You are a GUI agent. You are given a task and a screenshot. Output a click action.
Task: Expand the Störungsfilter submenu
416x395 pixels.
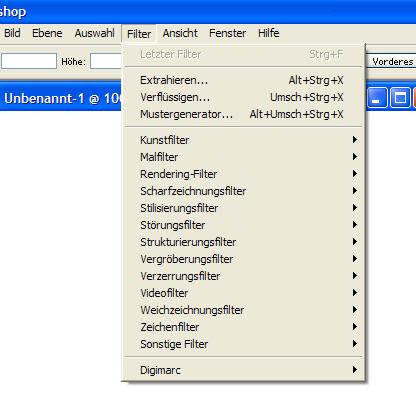[x=243, y=225]
